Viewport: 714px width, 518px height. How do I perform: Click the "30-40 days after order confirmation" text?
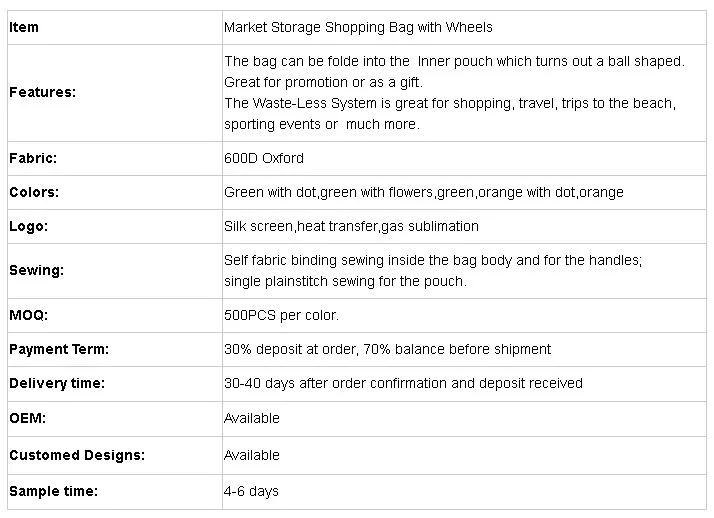tap(403, 383)
